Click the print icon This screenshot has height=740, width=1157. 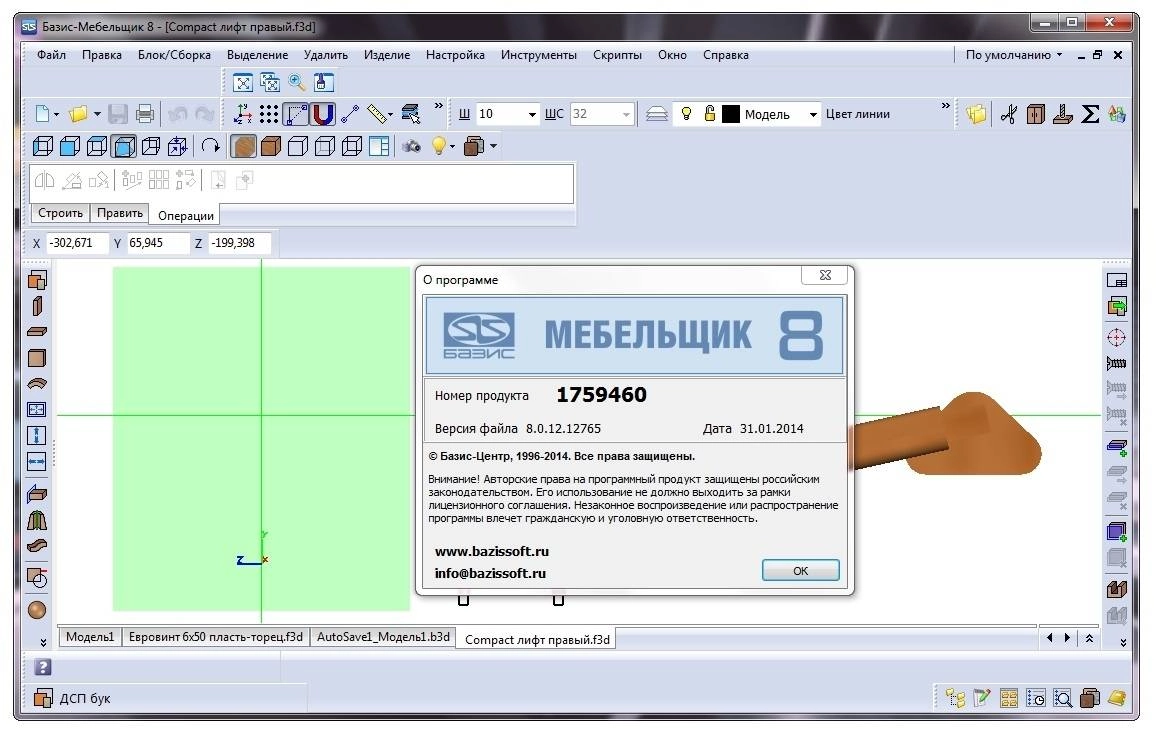(x=145, y=114)
